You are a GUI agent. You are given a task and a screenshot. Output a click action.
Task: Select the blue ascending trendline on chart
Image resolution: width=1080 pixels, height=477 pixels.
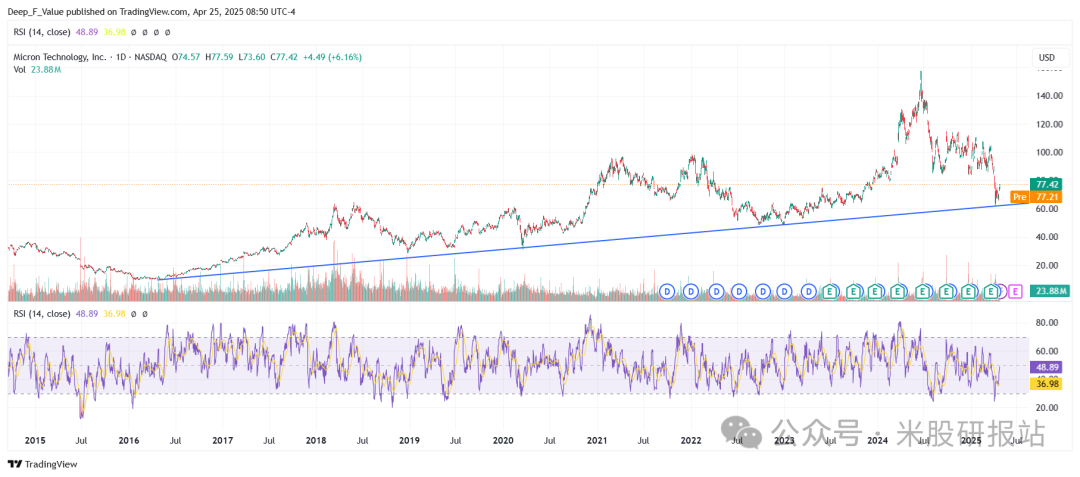(x=592, y=241)
